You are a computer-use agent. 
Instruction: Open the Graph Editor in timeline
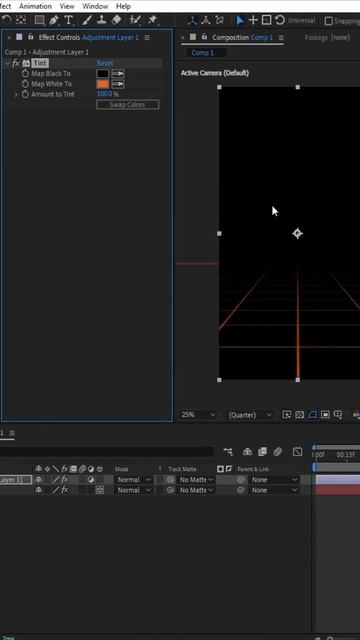[x=298, y=451]
